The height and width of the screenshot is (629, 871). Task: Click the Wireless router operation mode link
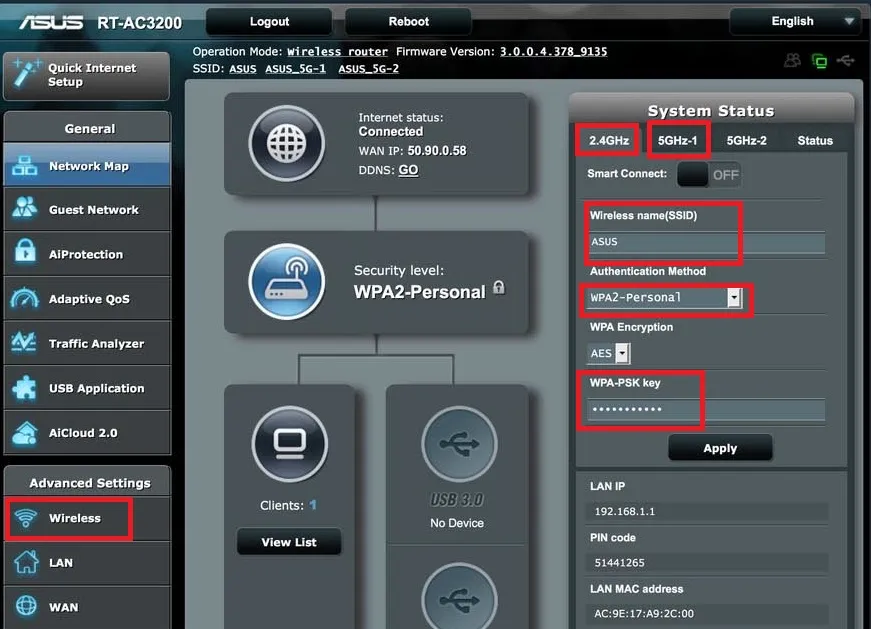337,52
